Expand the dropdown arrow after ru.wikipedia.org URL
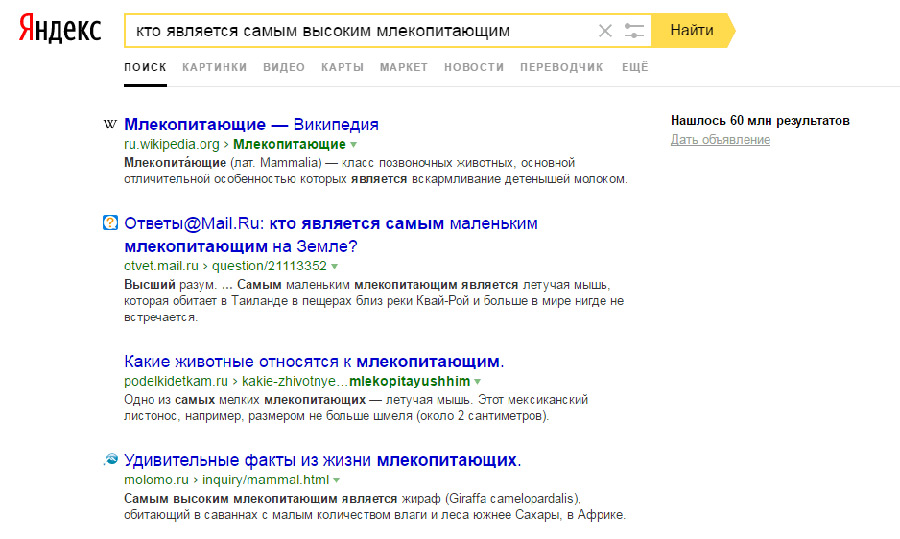Viewport: 900px width, 539px height. click(354, 145)
